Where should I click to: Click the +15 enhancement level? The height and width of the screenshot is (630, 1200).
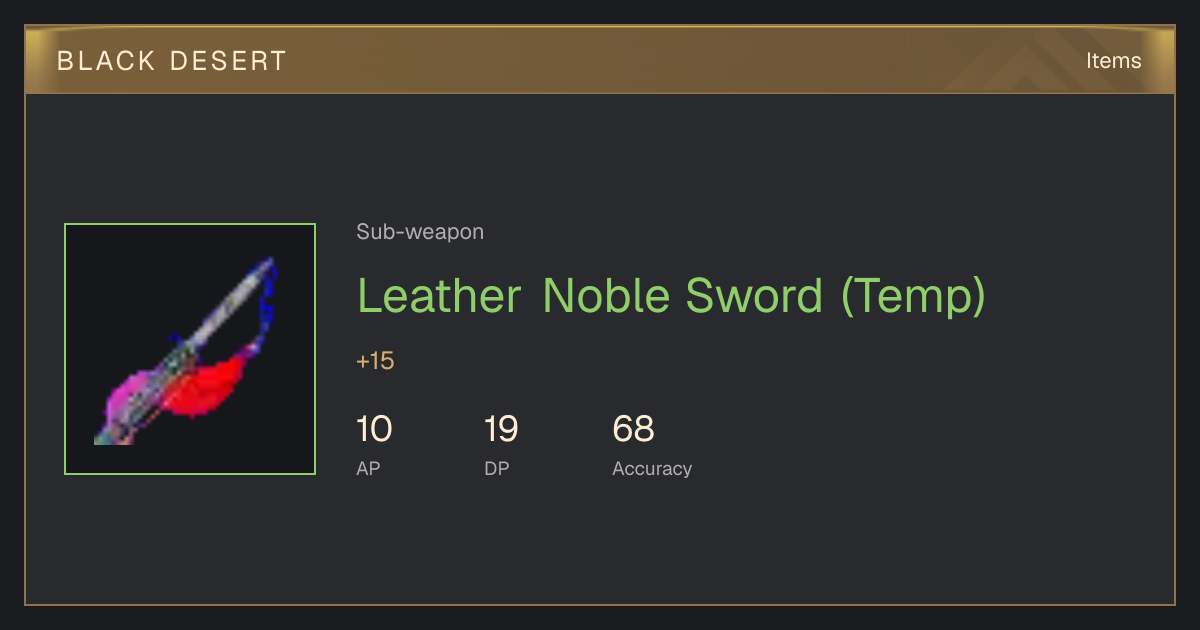375,361
